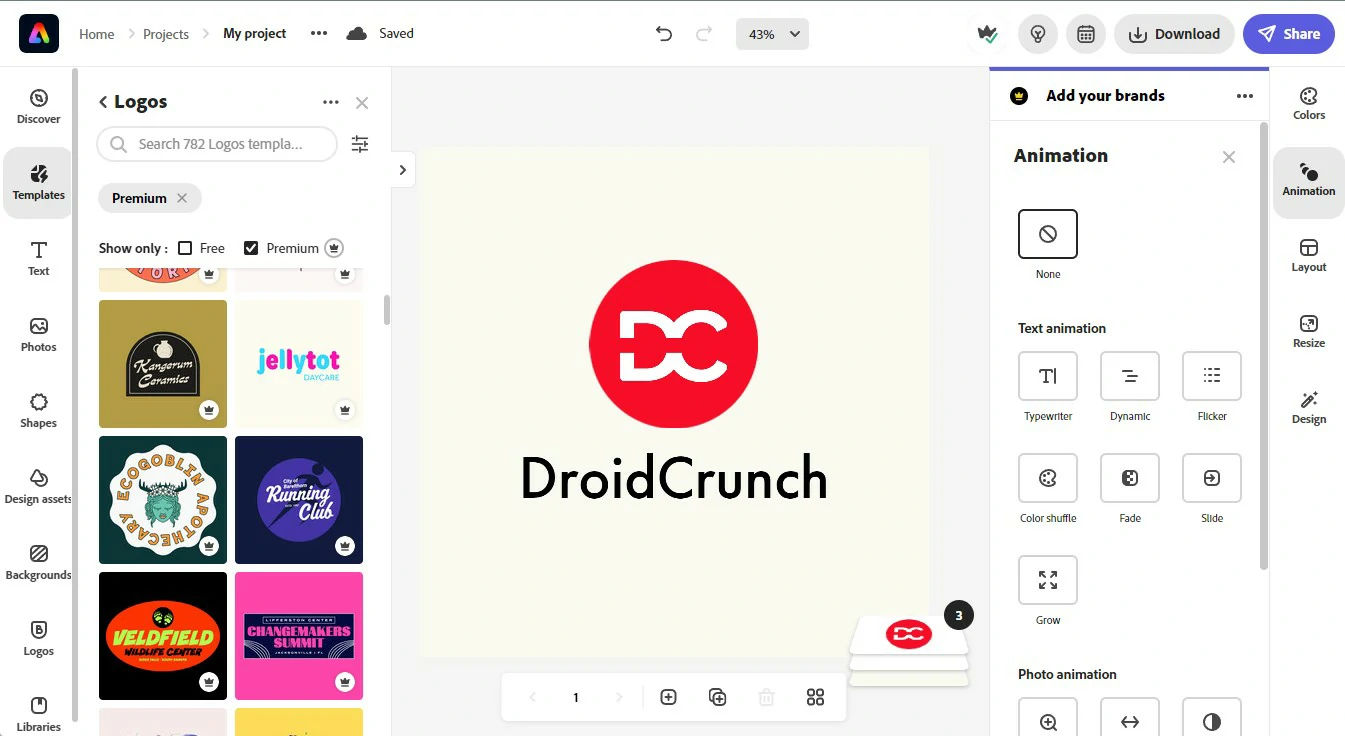Apply the Grow text animation
The width and height of the screenshot is (1345, 736).
[1048, 580]
